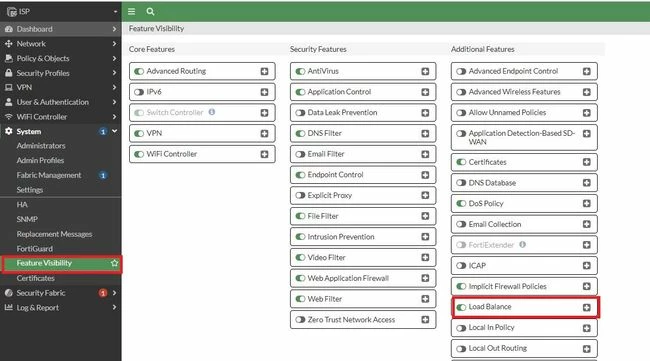Enable the Data Leak Prevention switch

click(300, 113)
